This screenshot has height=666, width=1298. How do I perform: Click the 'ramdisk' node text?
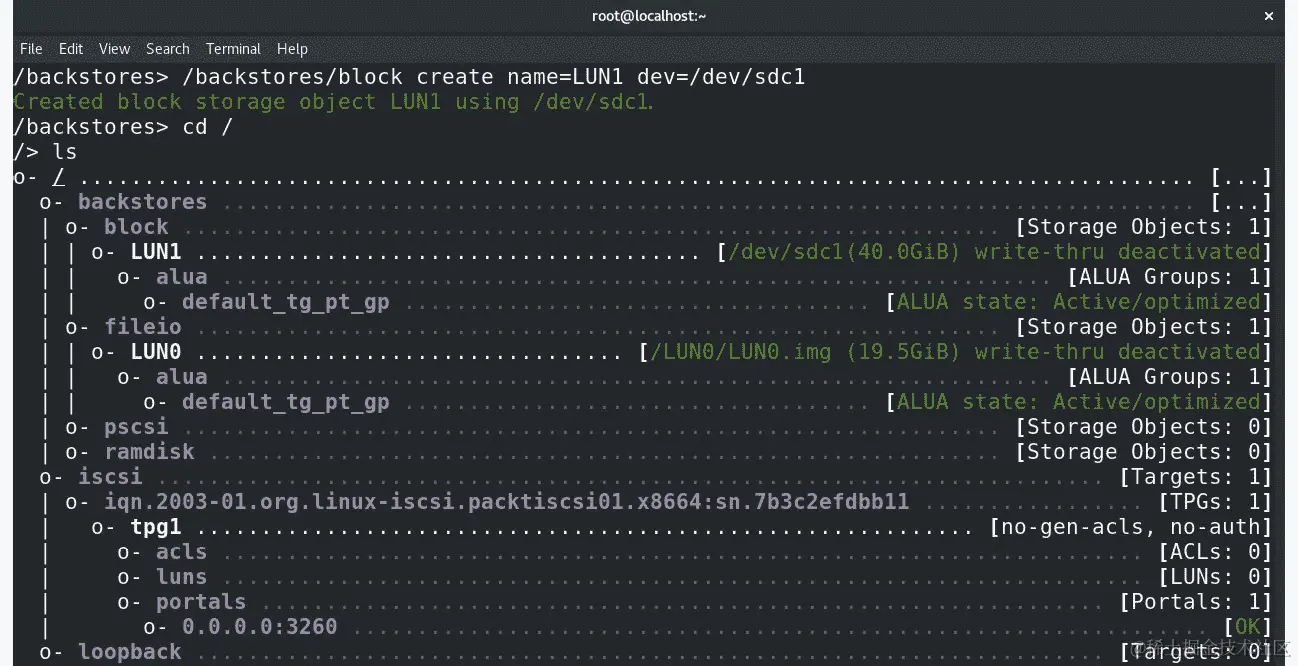[149, 452]
